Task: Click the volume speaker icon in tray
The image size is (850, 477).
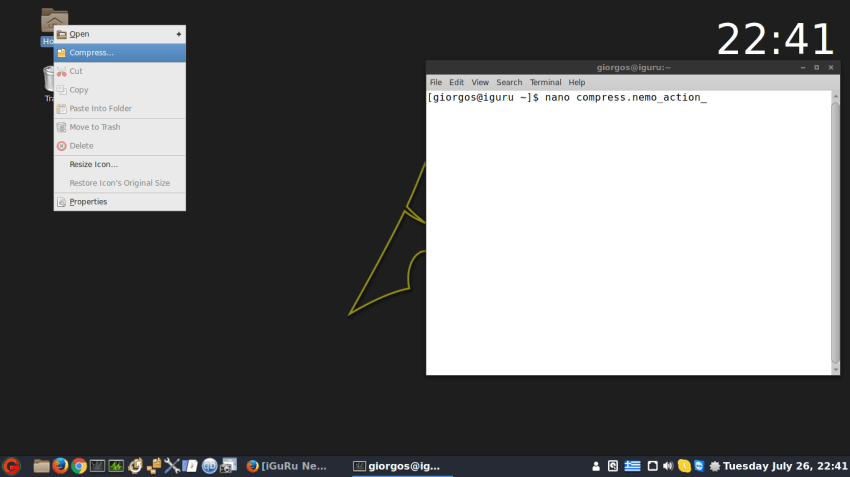Action: (668, 466)
